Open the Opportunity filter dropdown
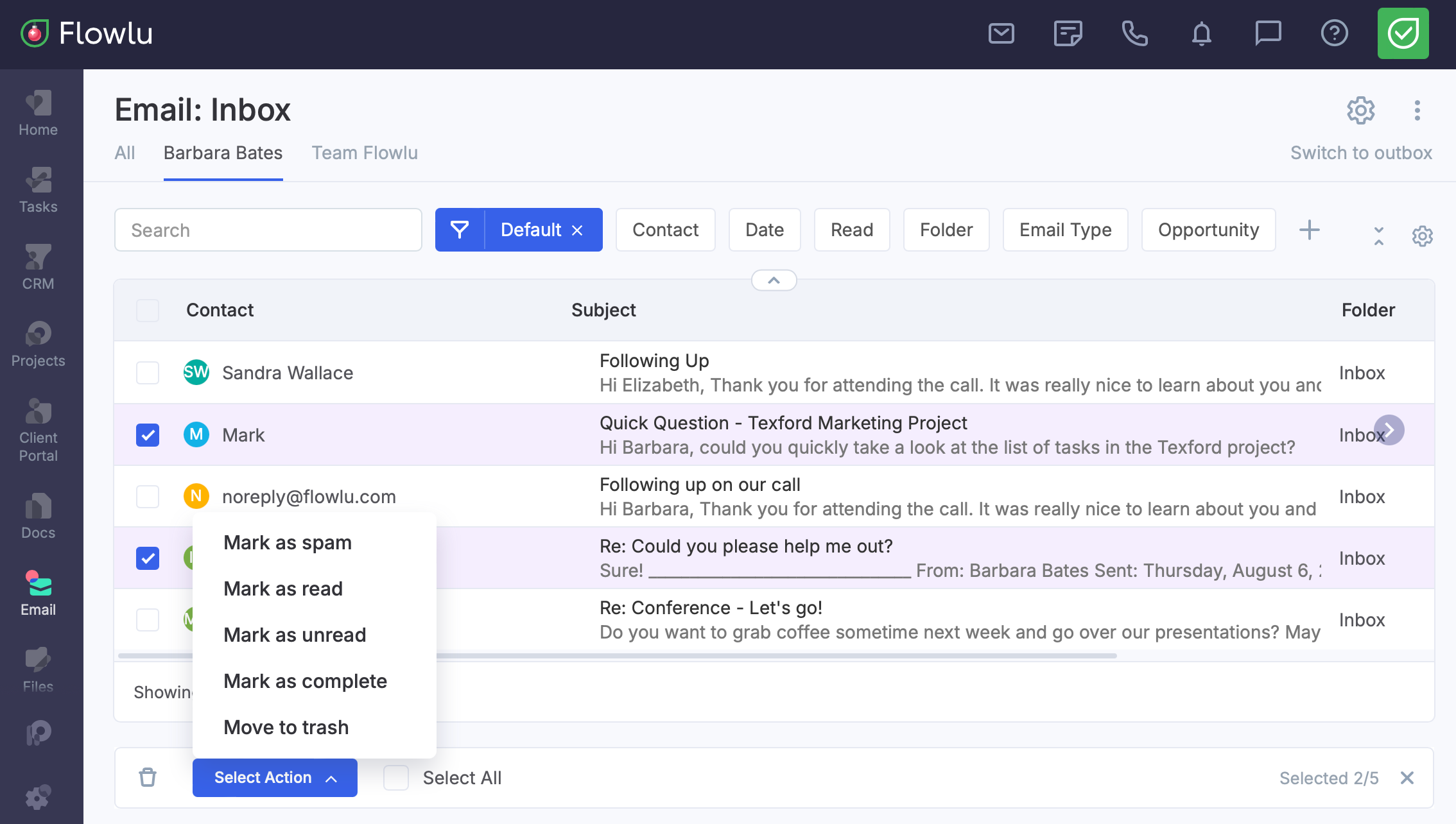Viewport: 1456px width, 824px height. click(1208, 230)
